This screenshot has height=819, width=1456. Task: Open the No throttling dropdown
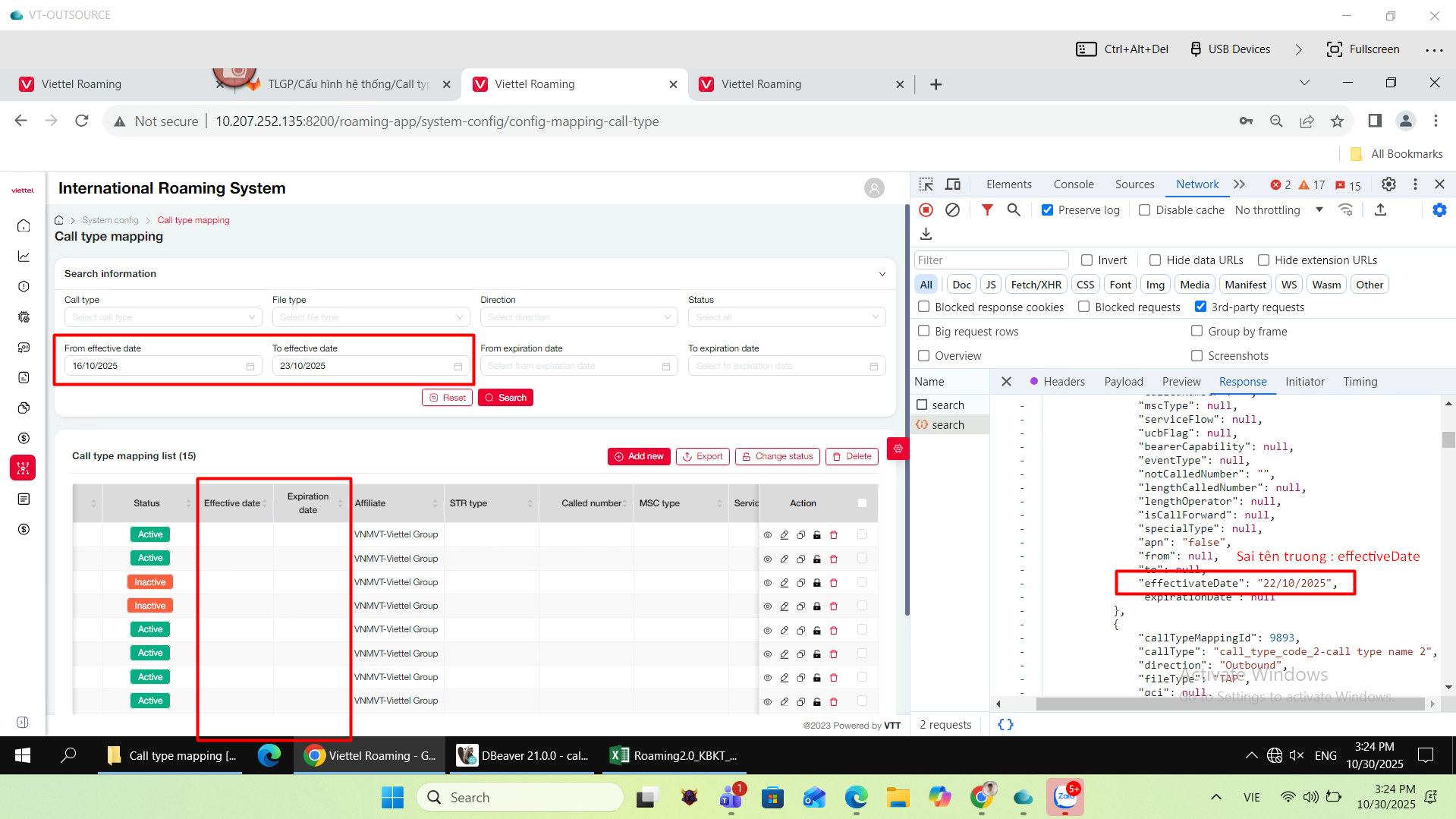1278,210
